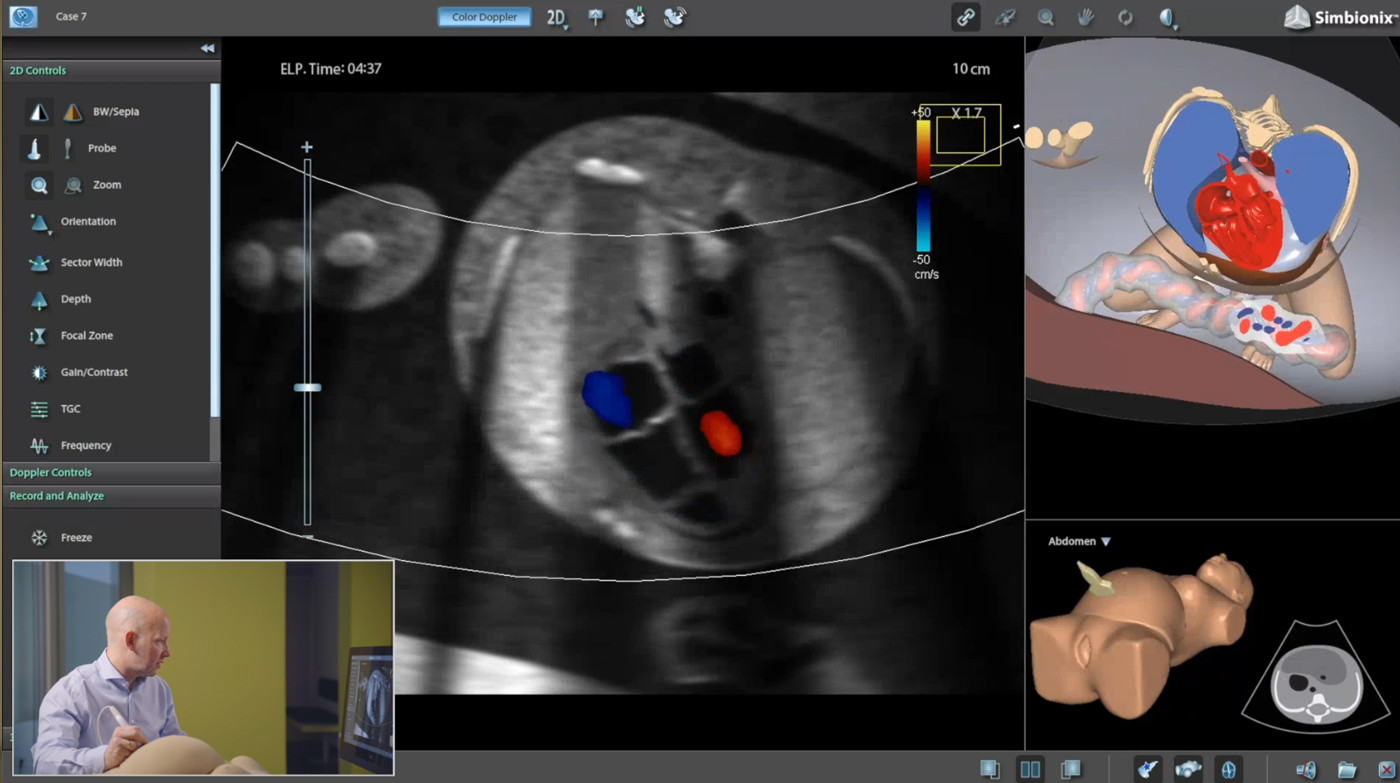Click the Freeze snowflake icon

(39, 538)
